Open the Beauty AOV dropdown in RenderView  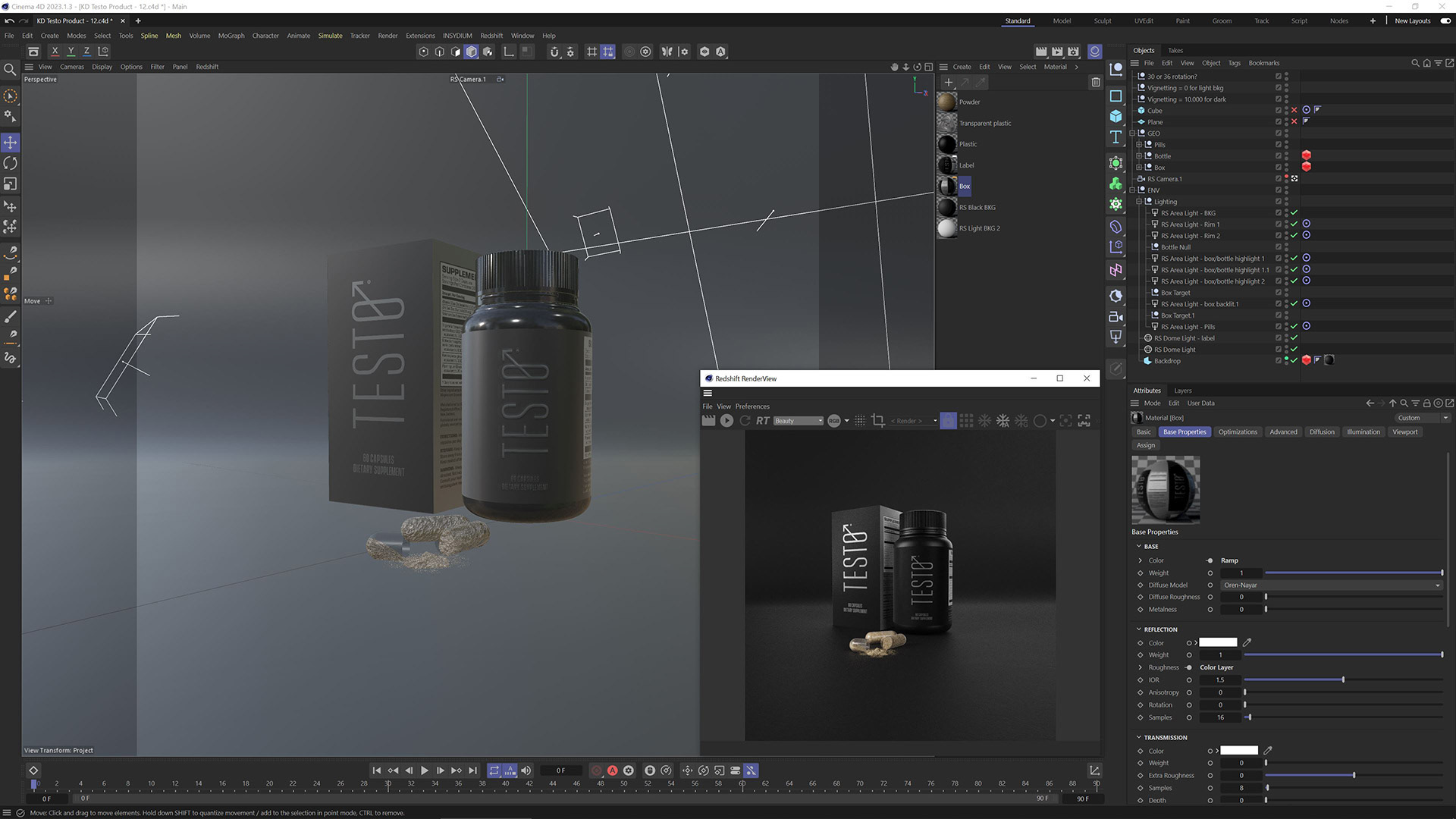click(799, 421)
